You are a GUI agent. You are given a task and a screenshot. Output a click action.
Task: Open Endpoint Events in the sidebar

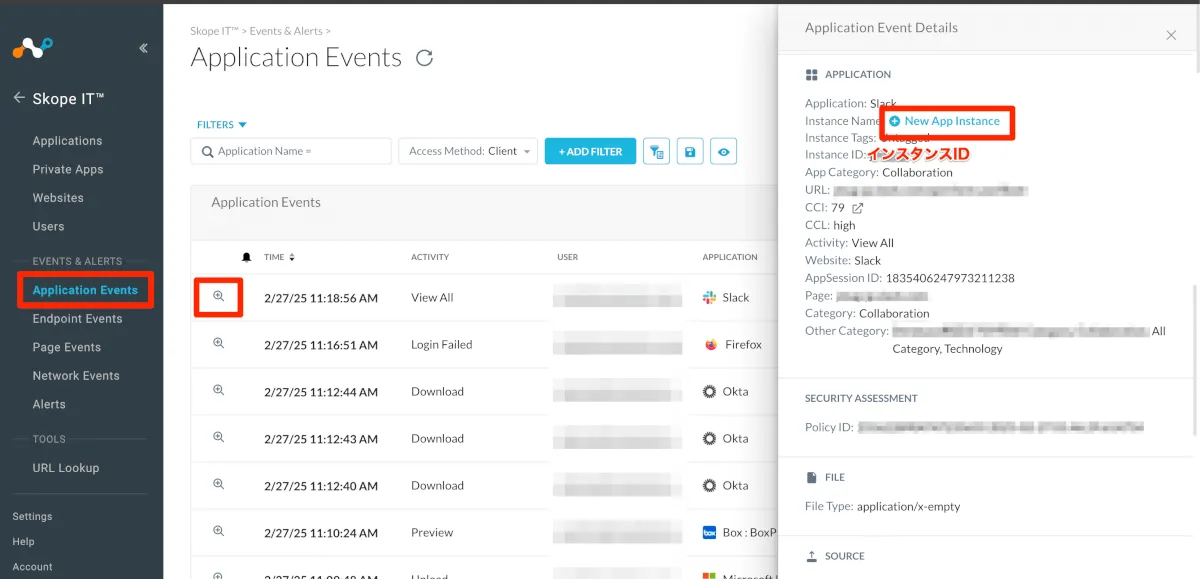point(77,319)
